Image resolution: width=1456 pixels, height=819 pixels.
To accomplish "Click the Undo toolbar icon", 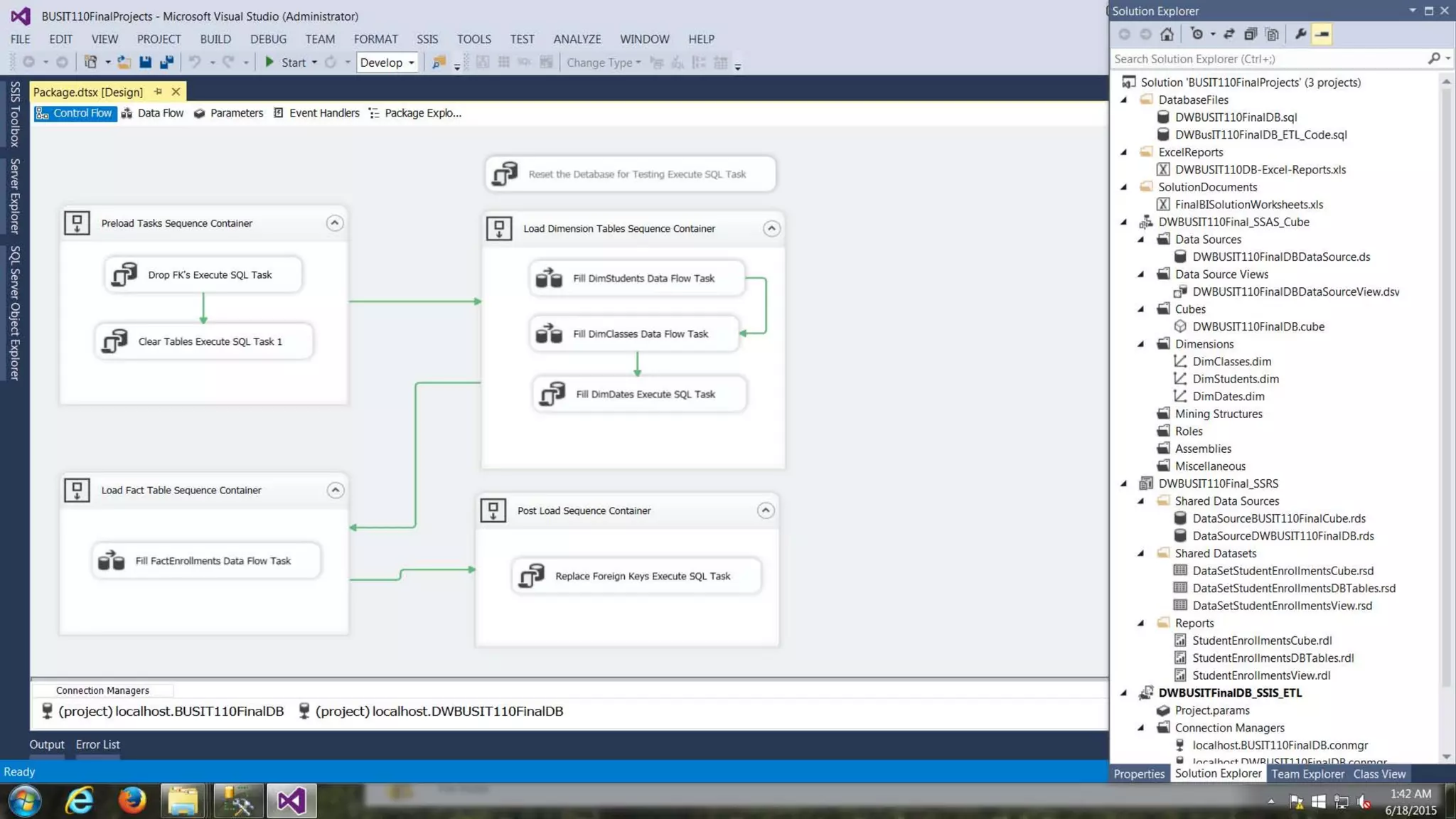I will pyautogui.click(x=194, y=63).
